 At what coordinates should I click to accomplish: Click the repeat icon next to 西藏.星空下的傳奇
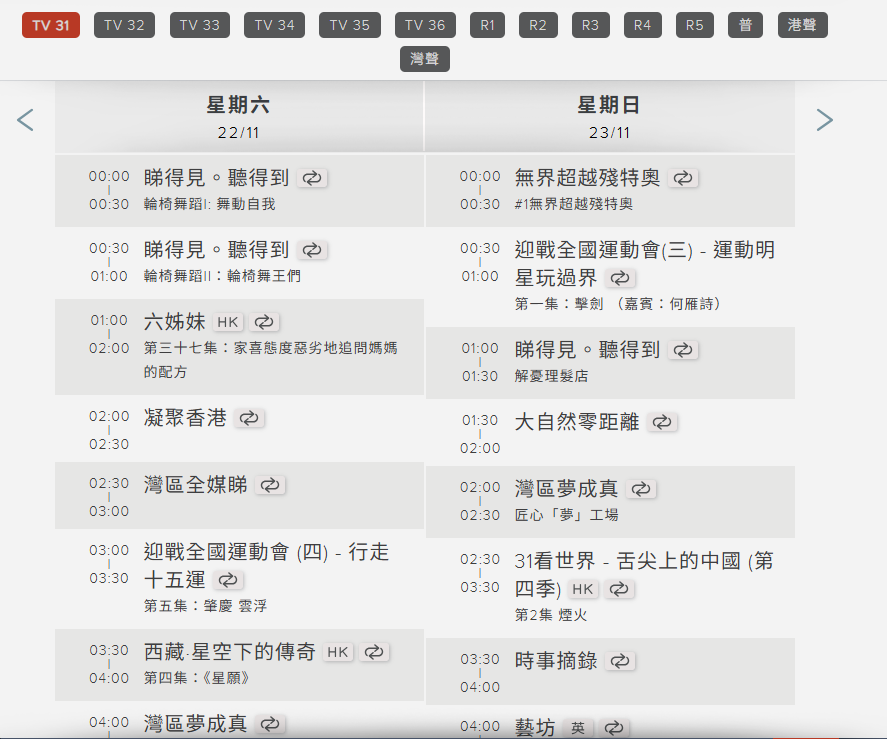(374, 650)
